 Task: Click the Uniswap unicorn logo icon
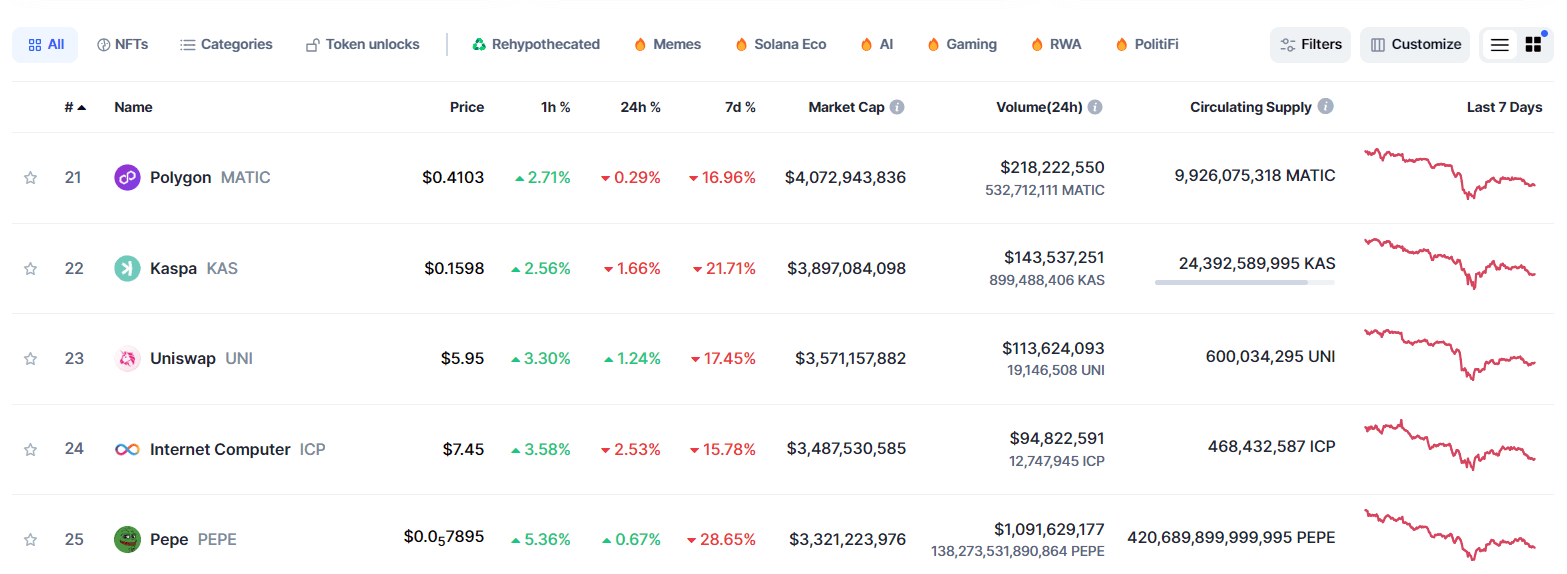pos(127,359)
